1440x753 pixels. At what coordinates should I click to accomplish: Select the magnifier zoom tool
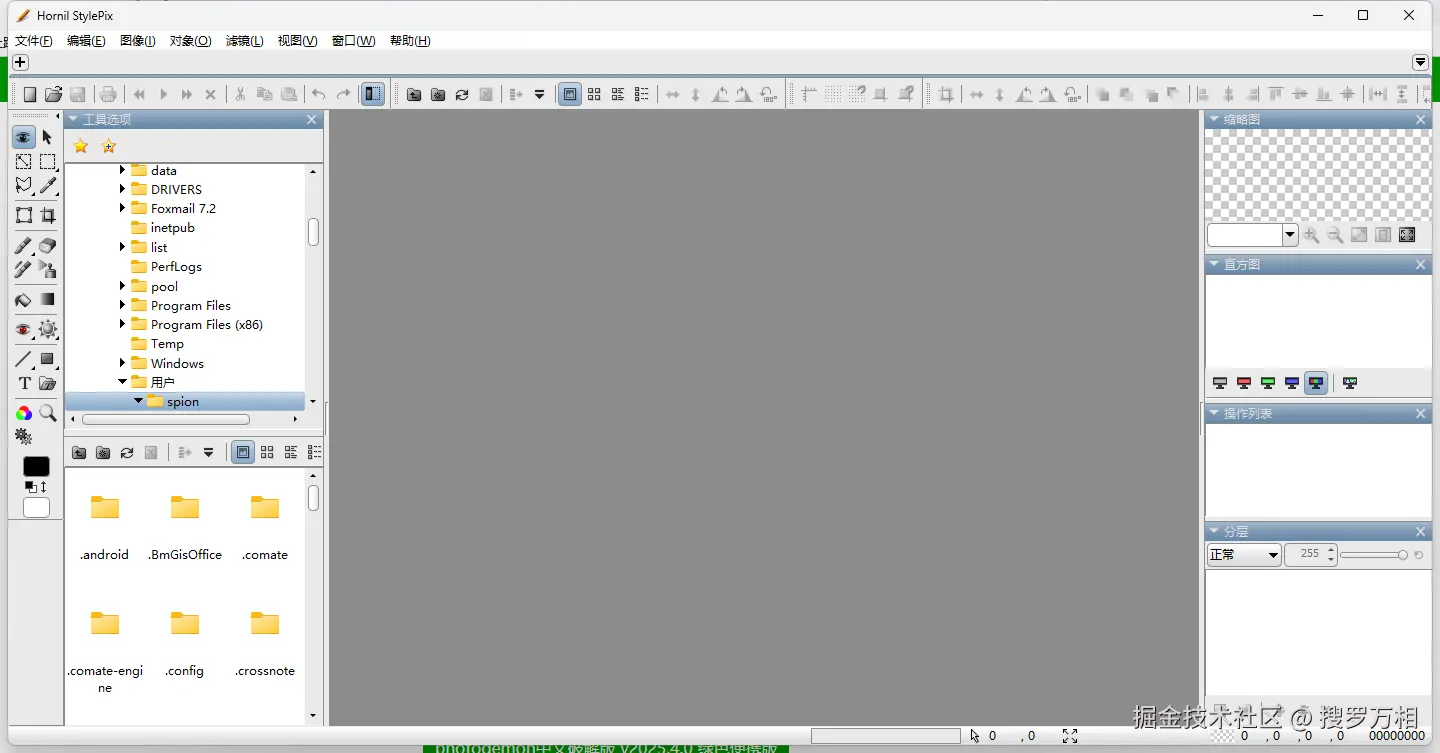point(47,413)
